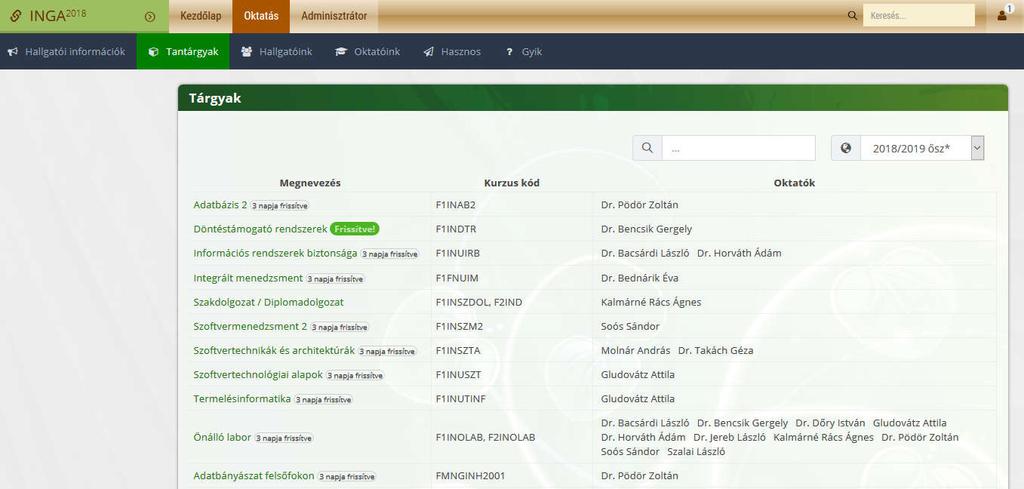Open Hallgatói információk menu item

click(x=68, y=52)
